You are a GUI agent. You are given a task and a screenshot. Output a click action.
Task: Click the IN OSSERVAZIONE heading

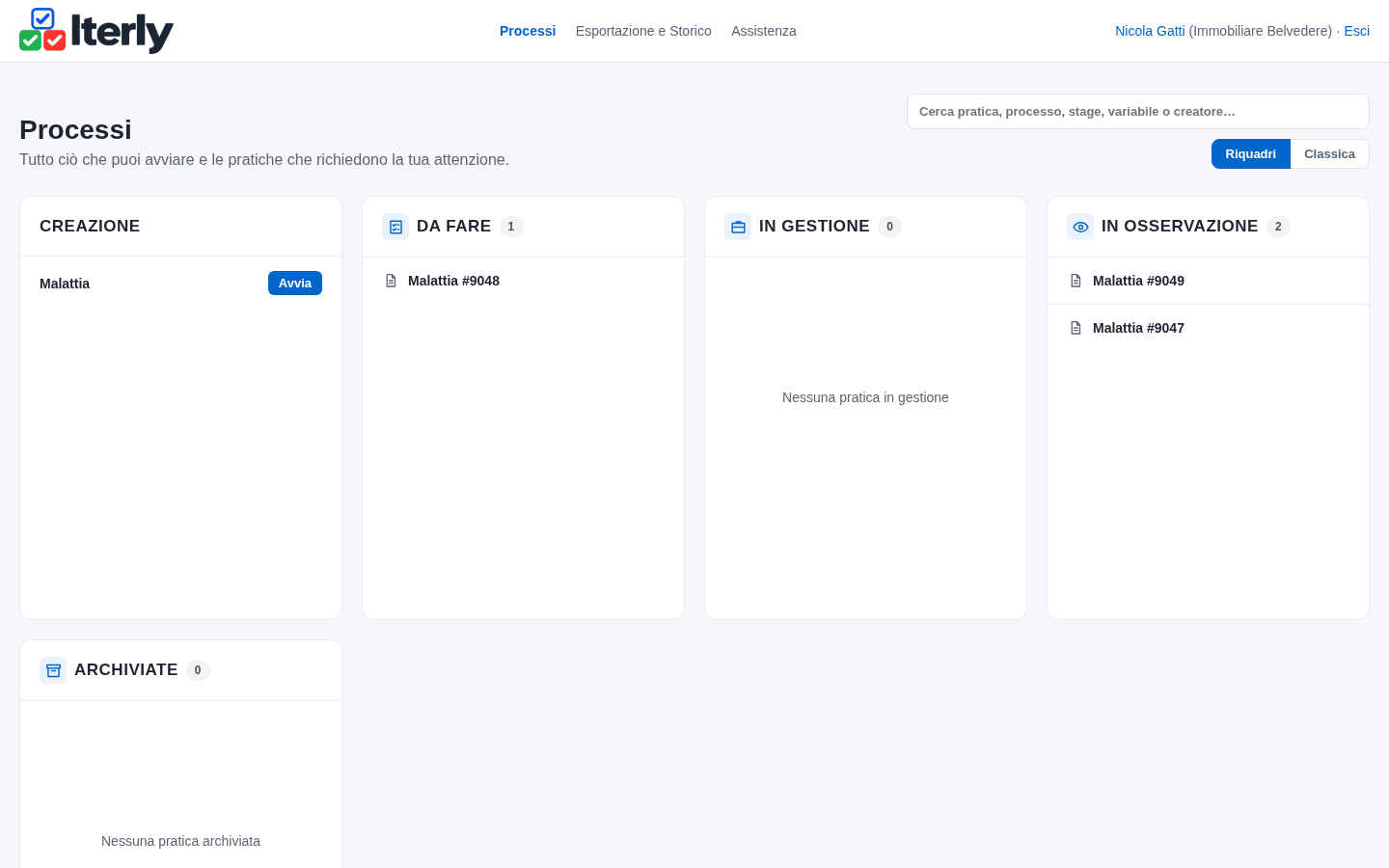click(1180, 226)
